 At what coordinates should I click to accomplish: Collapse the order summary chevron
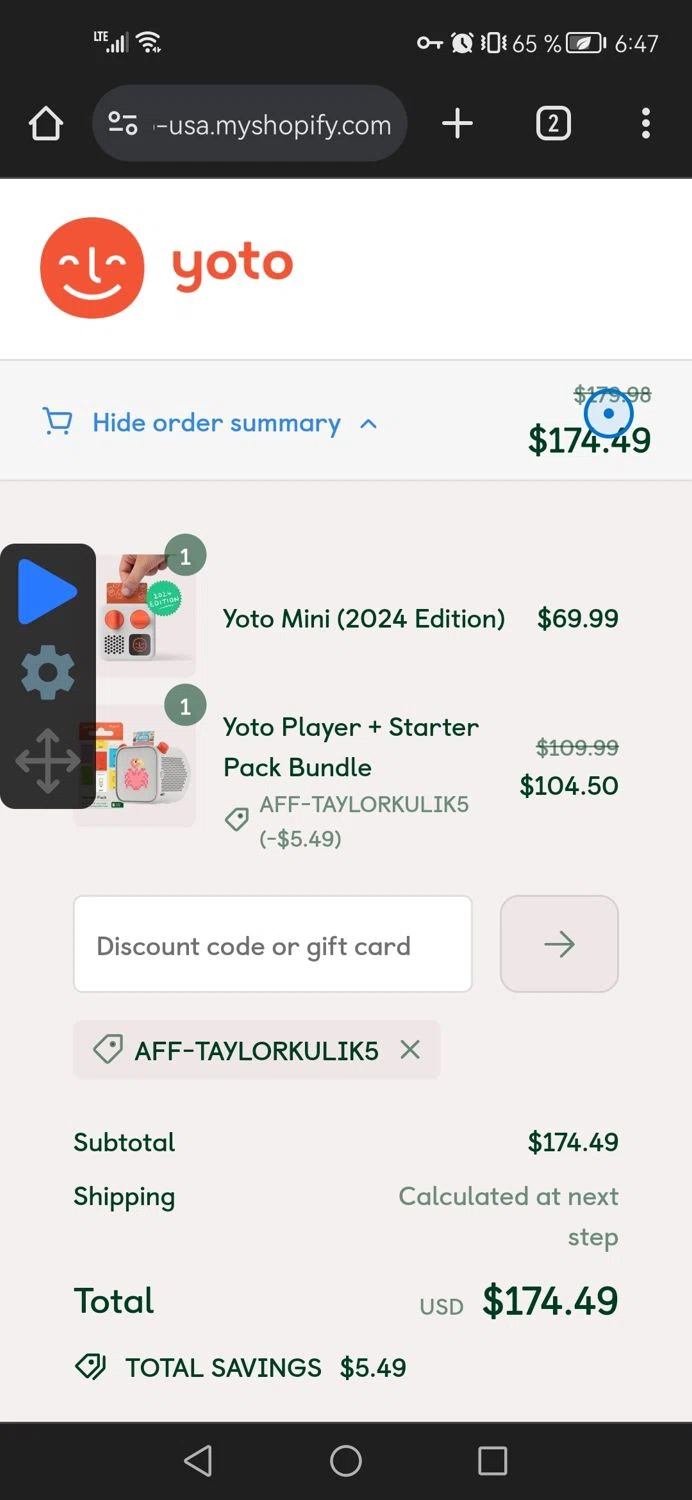coord(368,423)
